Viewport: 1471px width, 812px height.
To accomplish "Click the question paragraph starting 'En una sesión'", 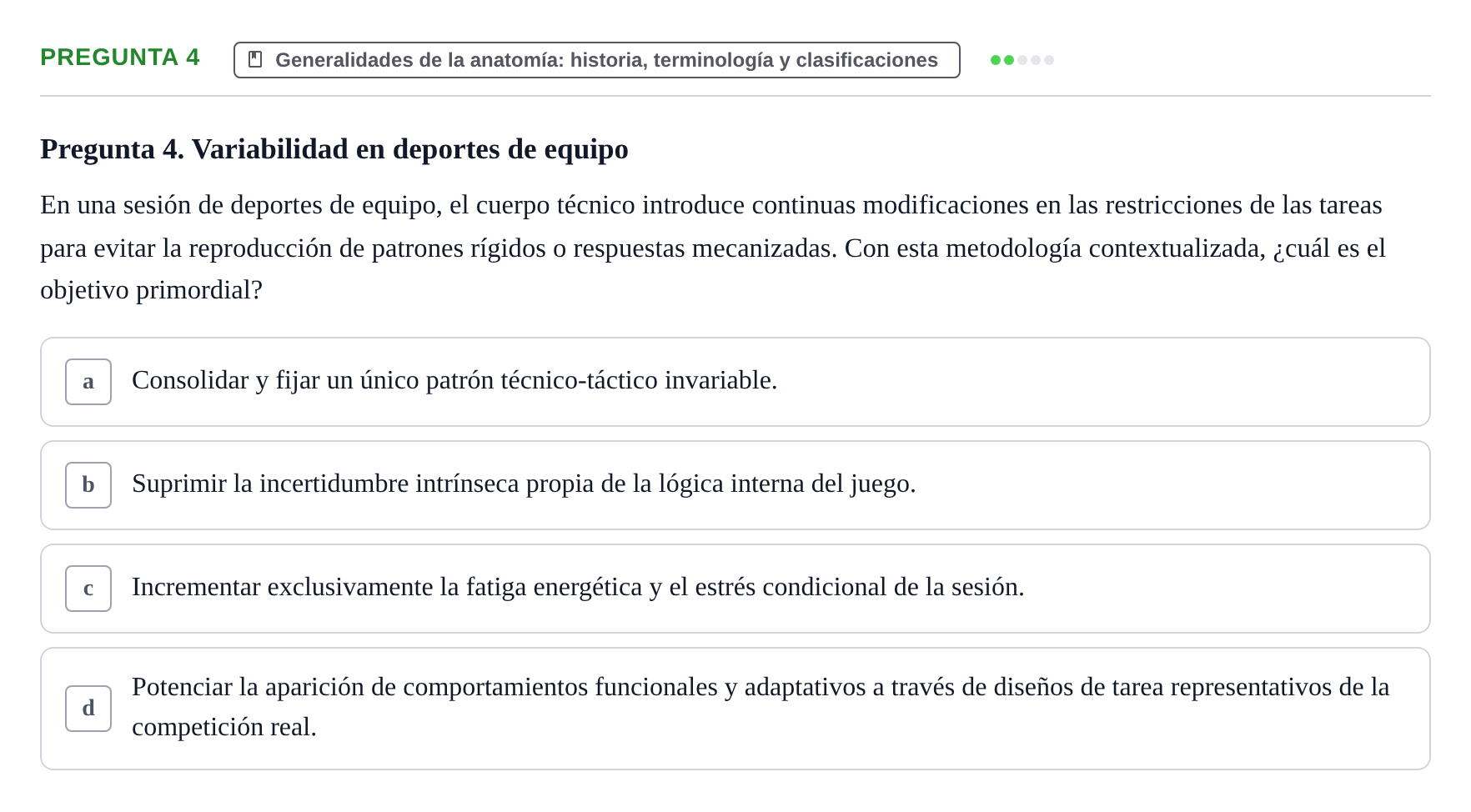I will click(713, 248).
